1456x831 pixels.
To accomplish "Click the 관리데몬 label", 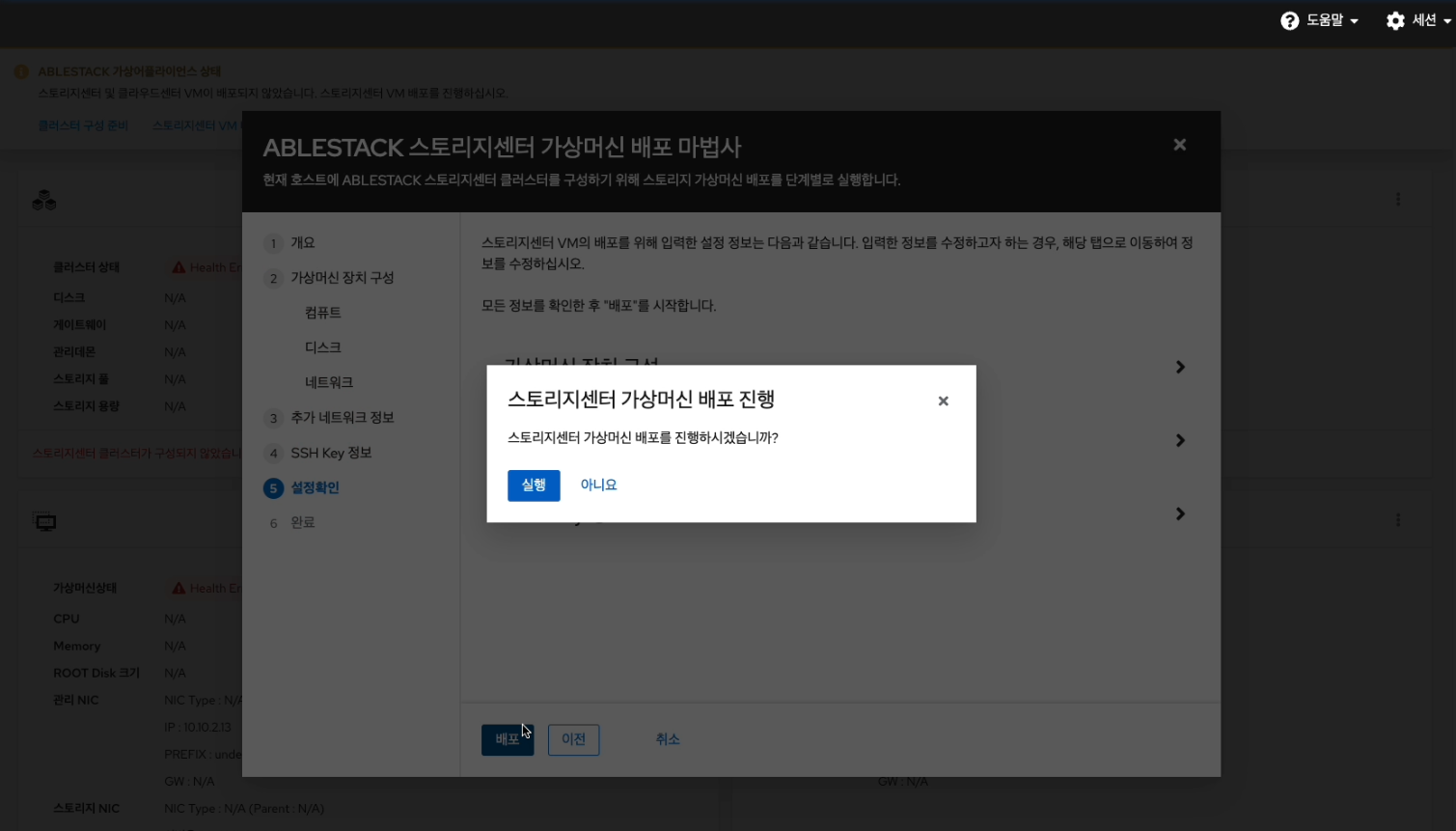I will click(x=74, y=352).
